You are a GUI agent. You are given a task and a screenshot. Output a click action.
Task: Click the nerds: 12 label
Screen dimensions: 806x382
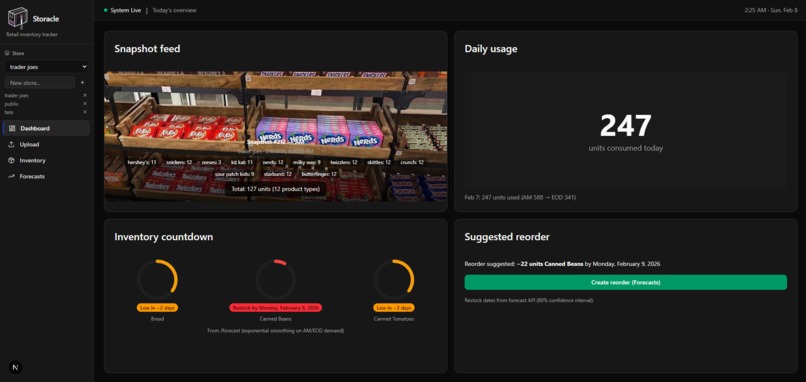[273, 162]
